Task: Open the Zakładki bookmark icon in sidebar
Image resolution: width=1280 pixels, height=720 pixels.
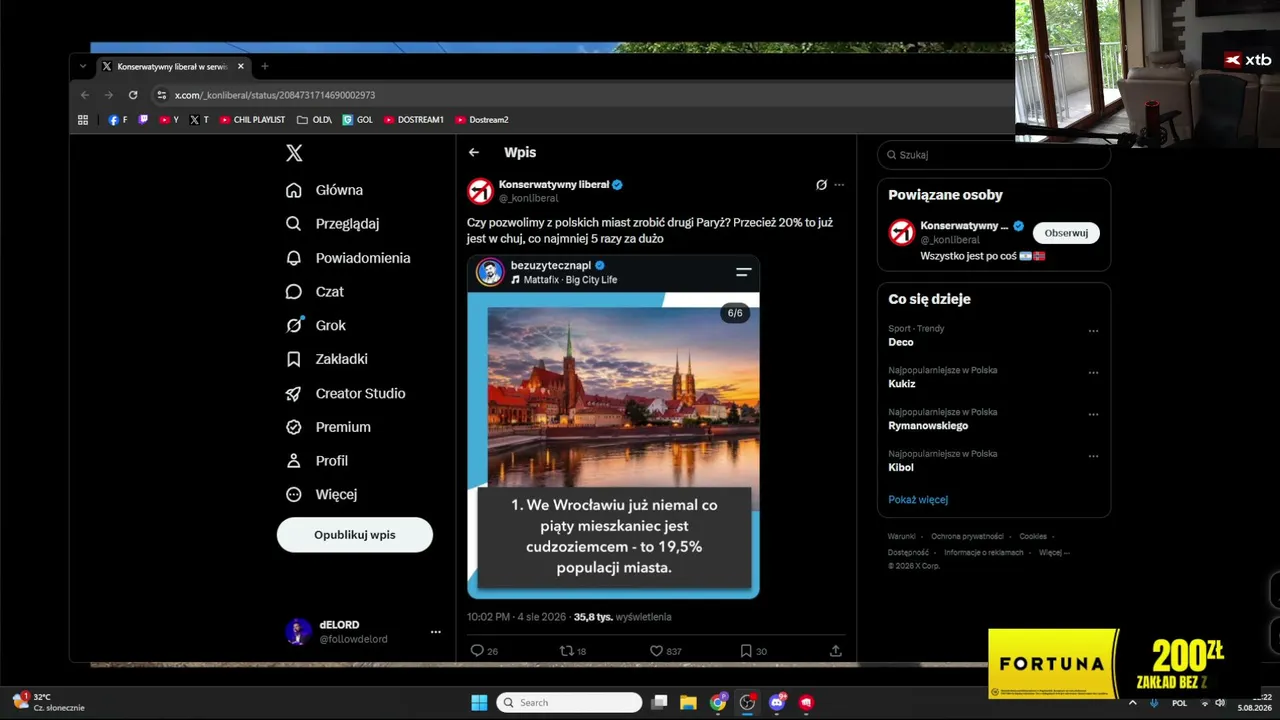Action: [x=293, y=359]
